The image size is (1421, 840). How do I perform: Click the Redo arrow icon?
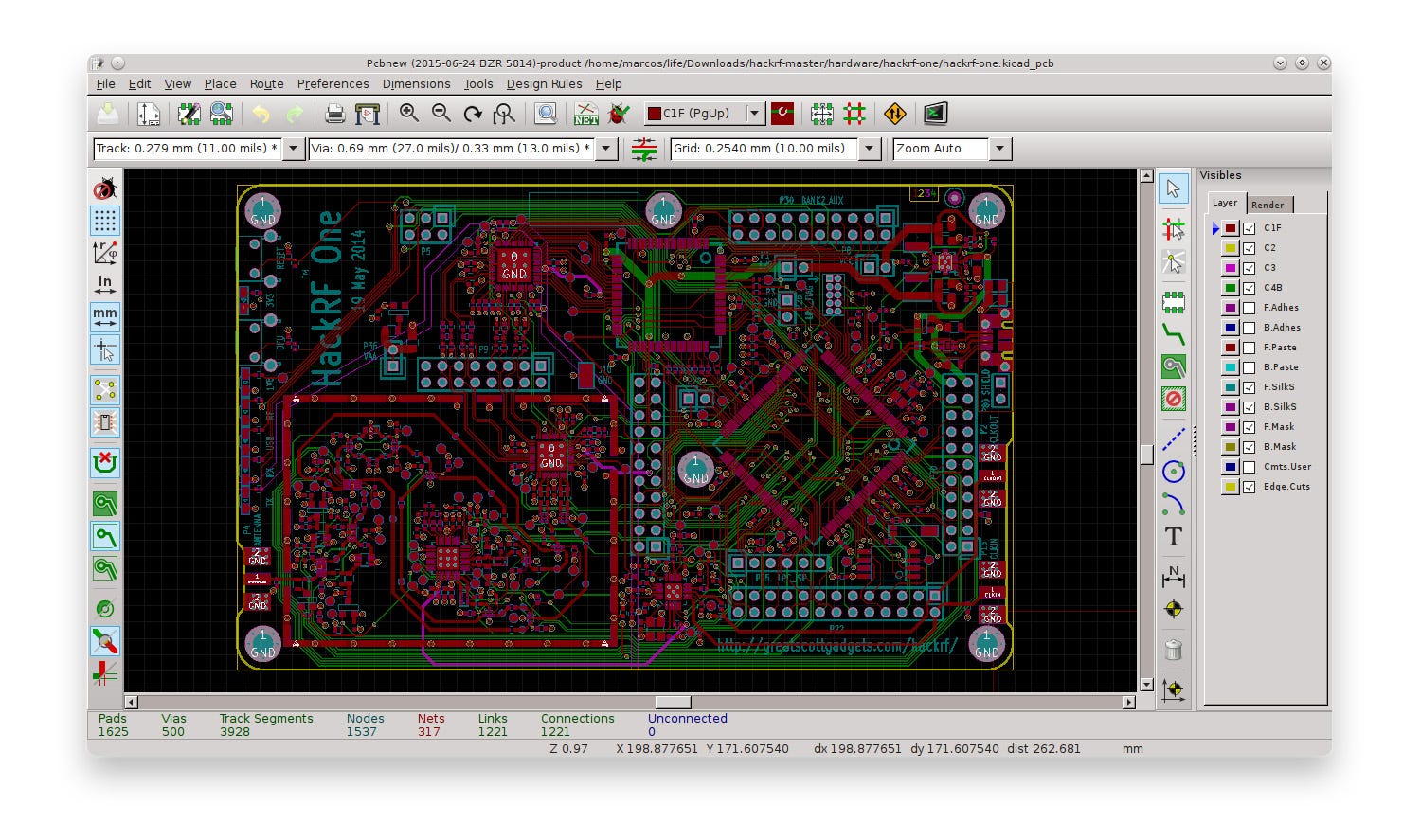pos(294,114)
